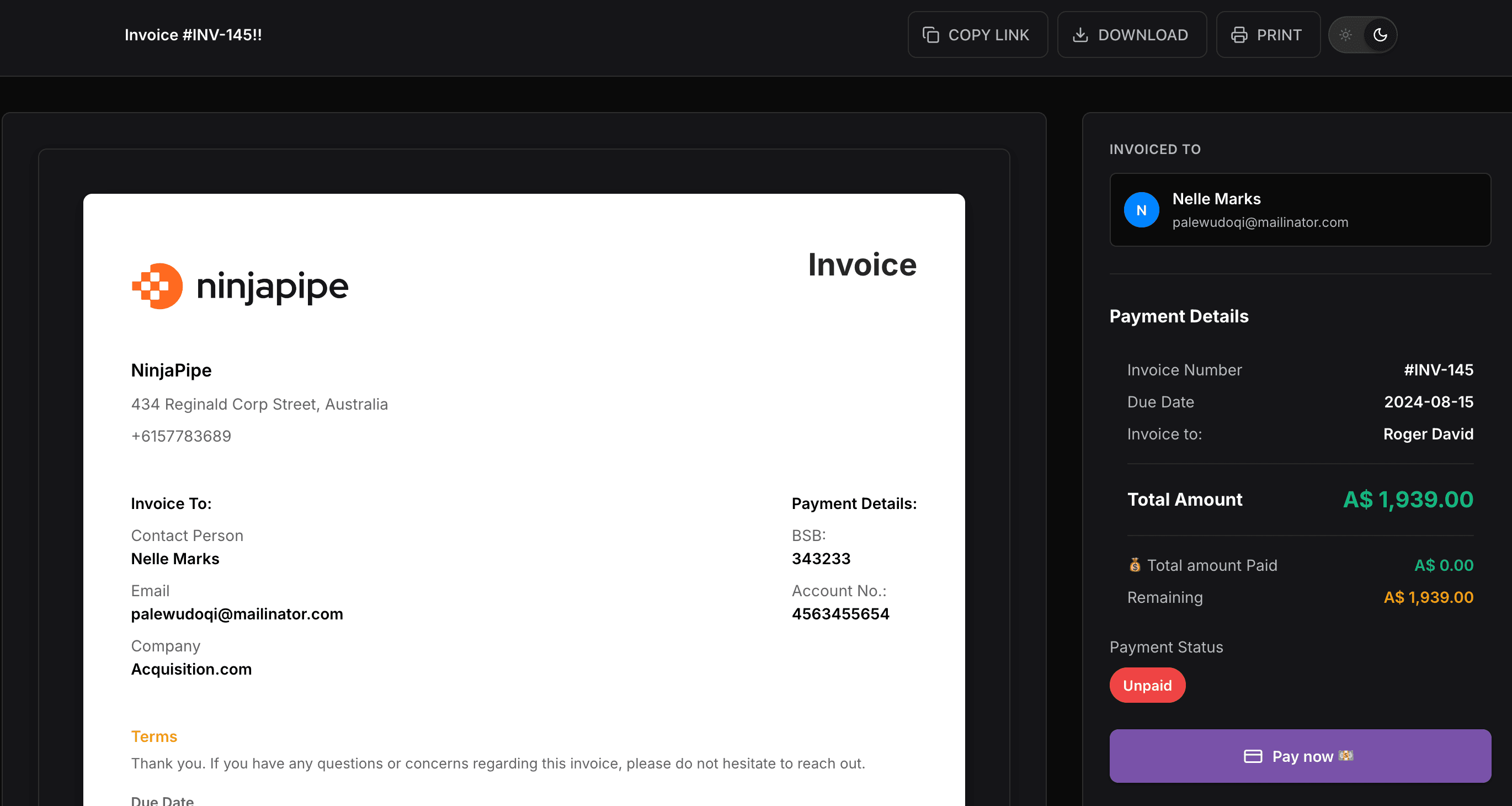Screen dimensions: 1512x806
Task: Open the Payment Status indicator
Action: pyautogui.click(x=1167, y=646)
